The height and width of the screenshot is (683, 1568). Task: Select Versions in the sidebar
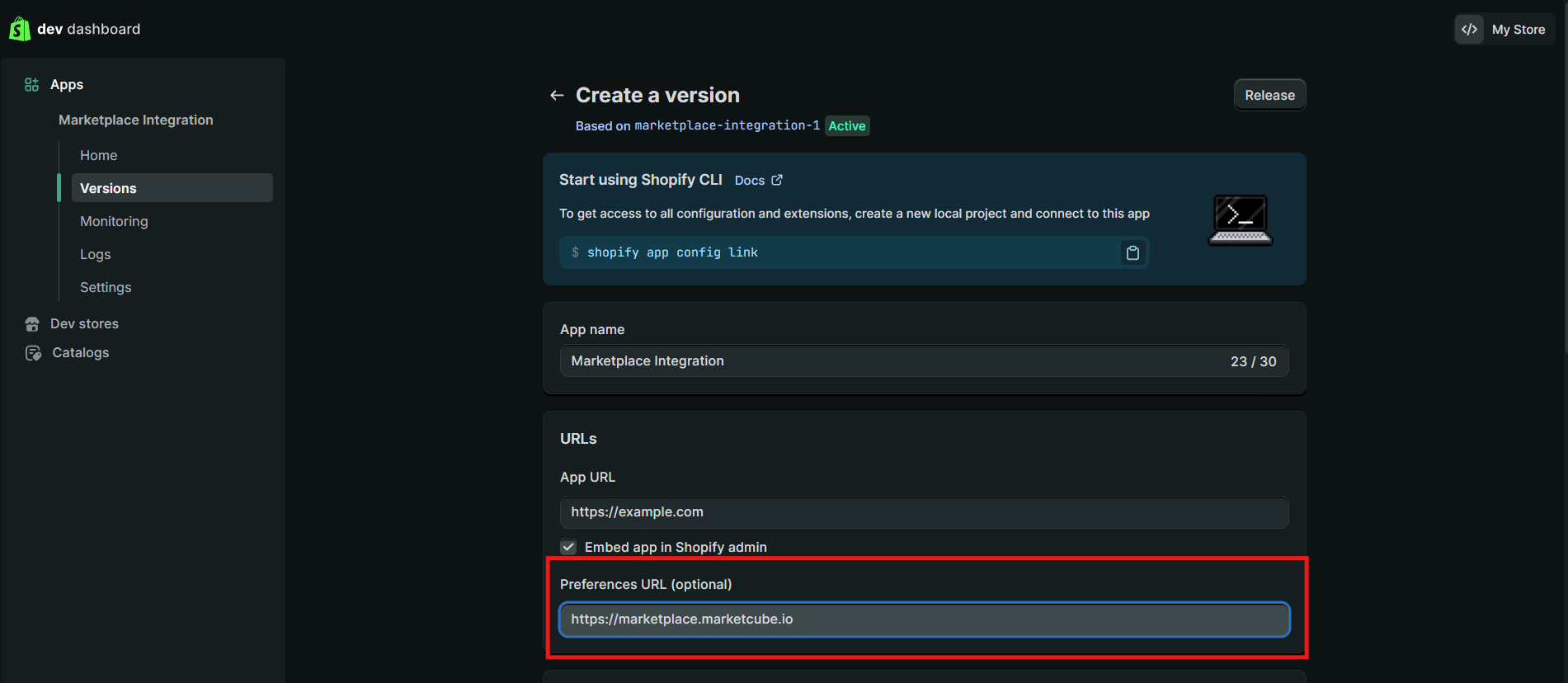(172, 188)
